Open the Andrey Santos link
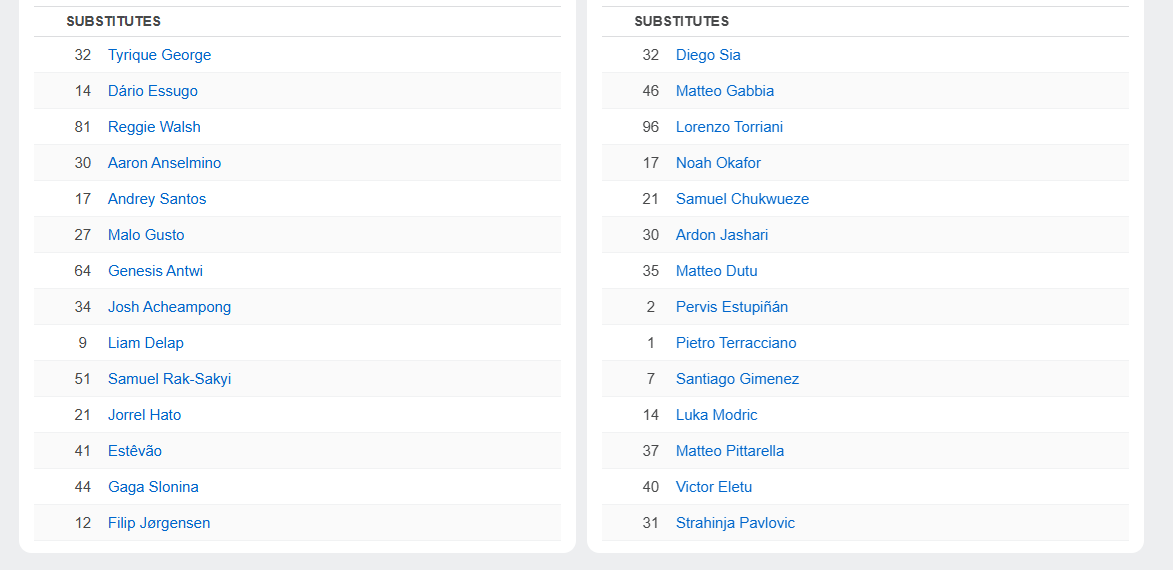The height and width of the screenshot is (570, 1173). 157,199
